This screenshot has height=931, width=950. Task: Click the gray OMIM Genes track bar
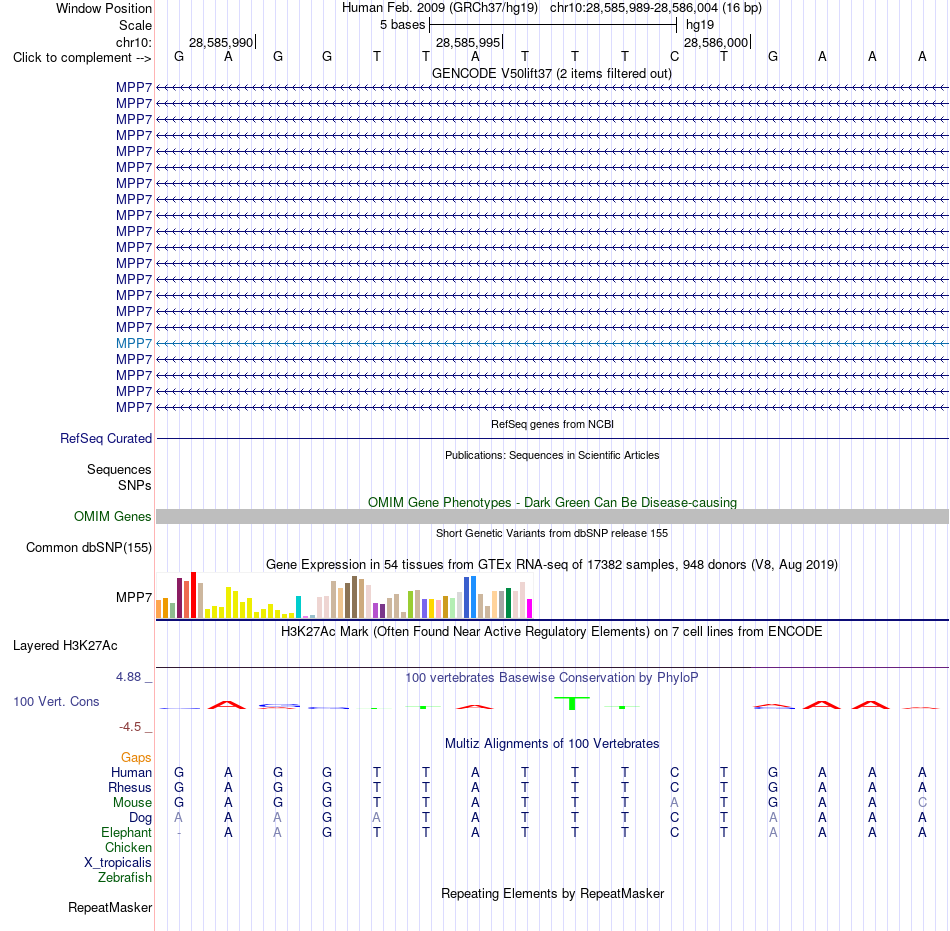coord(553,517)
